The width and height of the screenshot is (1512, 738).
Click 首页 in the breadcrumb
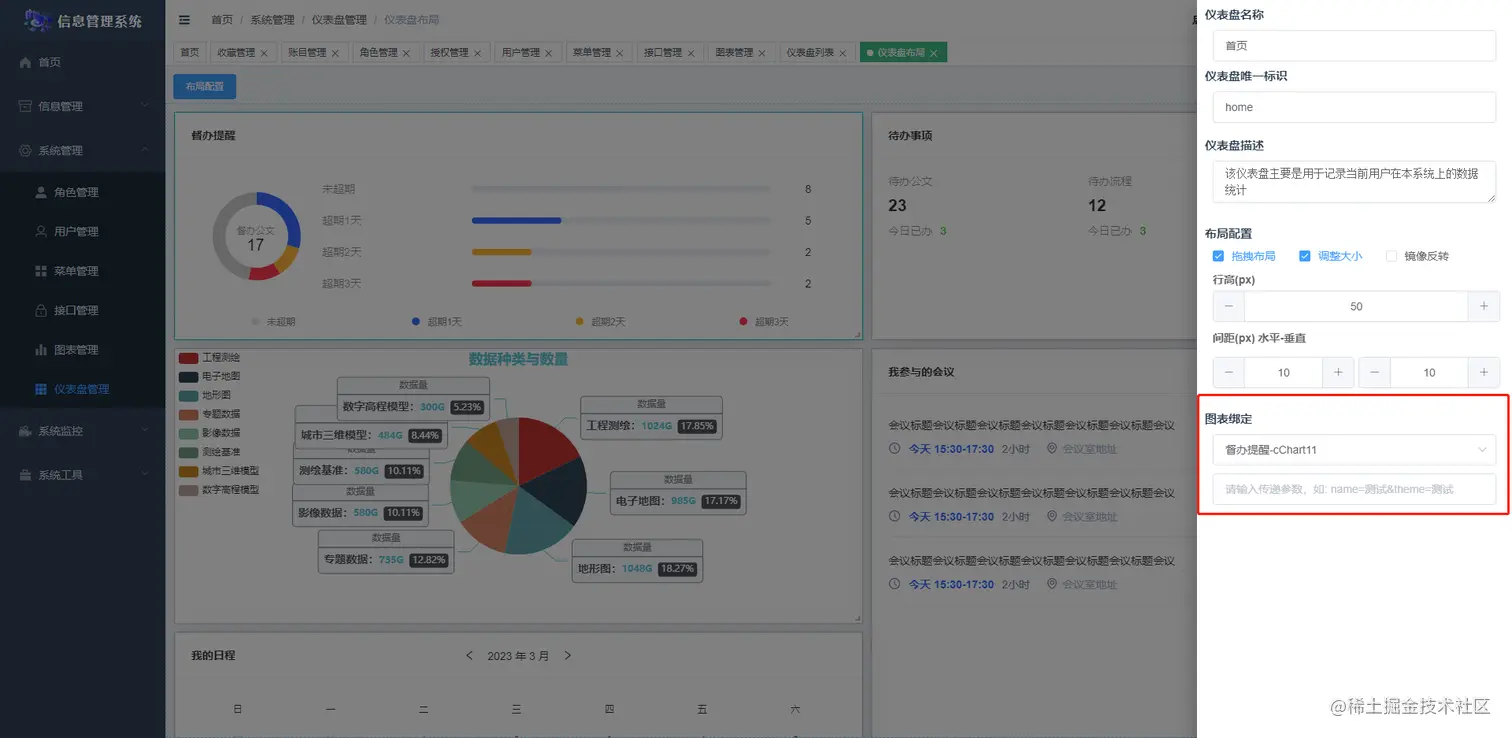click(x=222, y=20)
